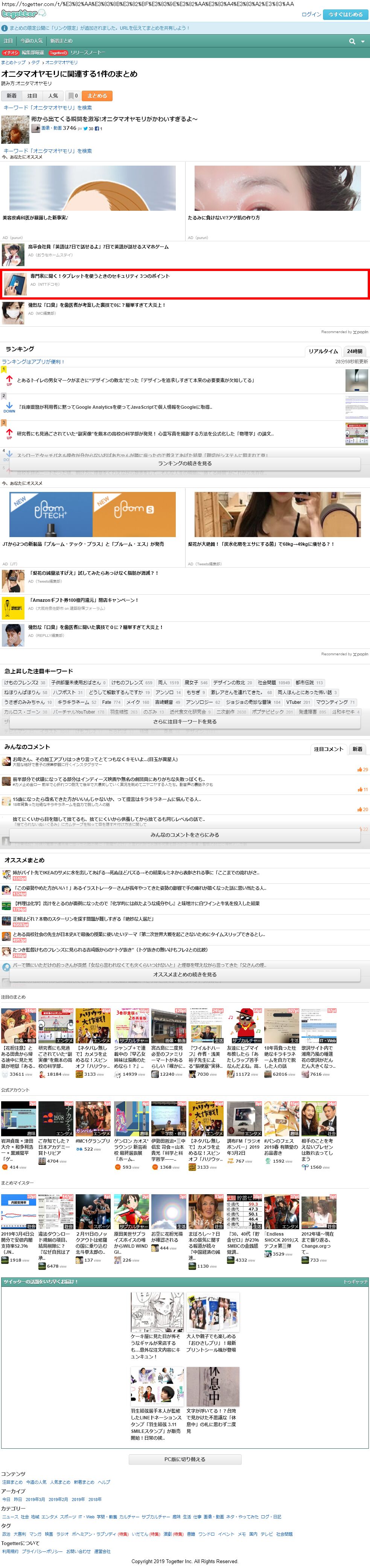Click the キラキラネーム keyword tag

coord(77,702)
